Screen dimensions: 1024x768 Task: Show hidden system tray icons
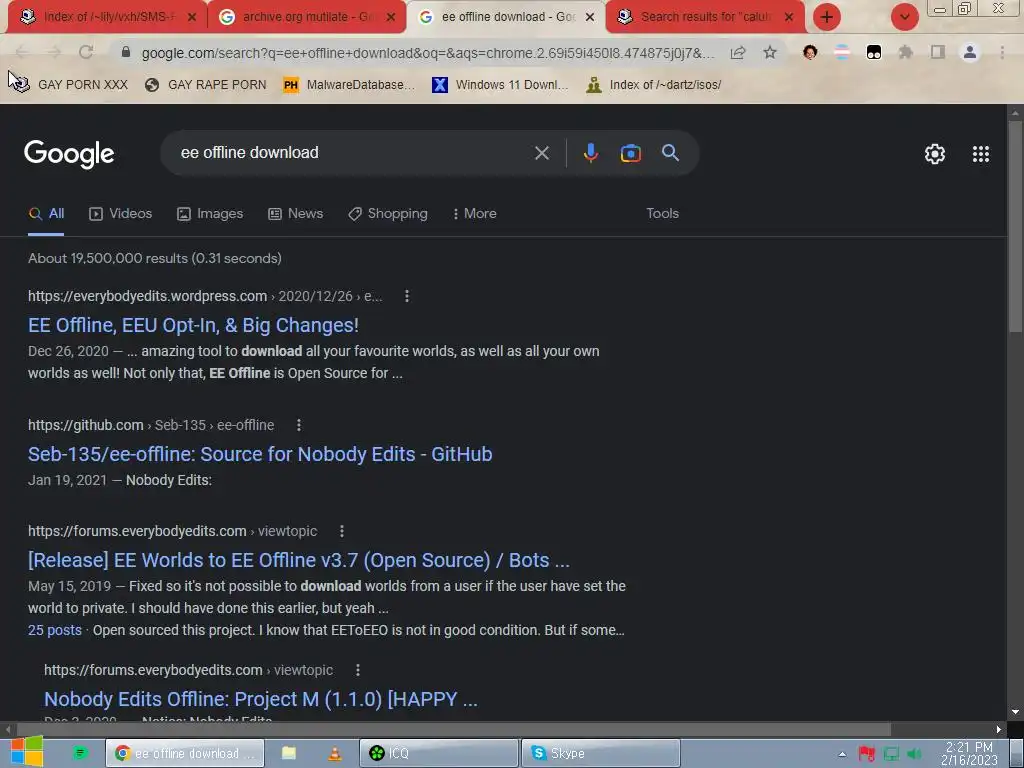pyautogui.click(x=842, y=754)
